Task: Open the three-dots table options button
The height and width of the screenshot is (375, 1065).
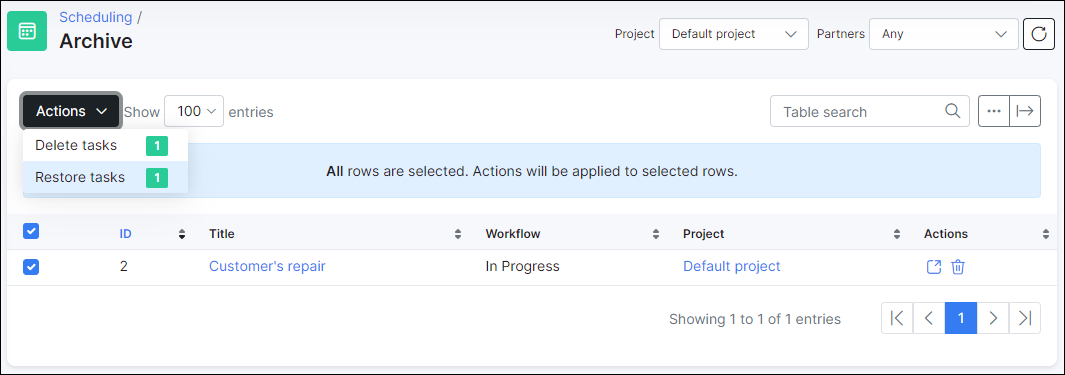Action: (x=994, y=111)
